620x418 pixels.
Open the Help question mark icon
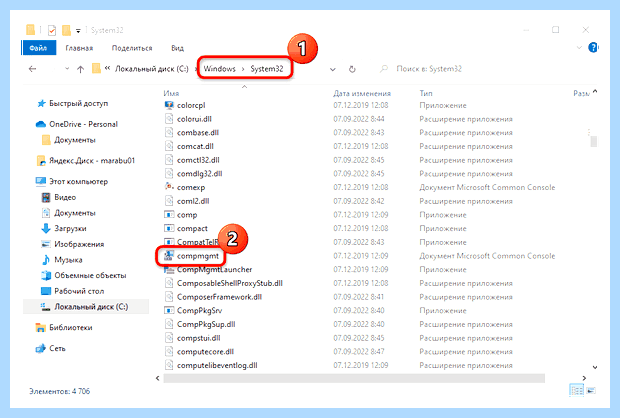coord(593,47)
